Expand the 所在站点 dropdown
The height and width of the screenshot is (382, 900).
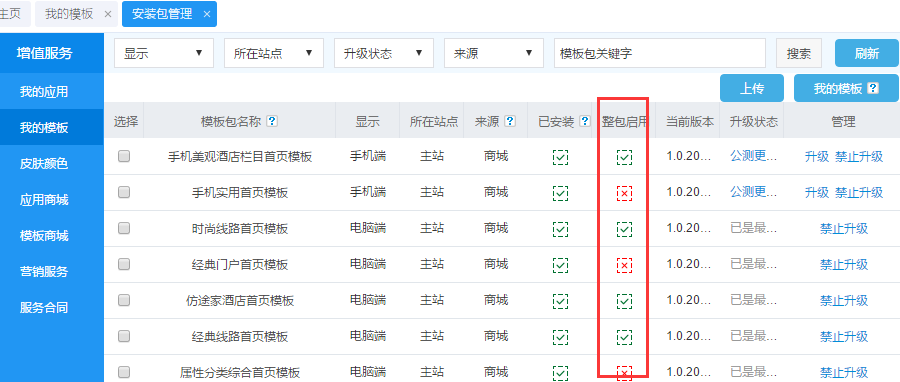coord(274,53)
